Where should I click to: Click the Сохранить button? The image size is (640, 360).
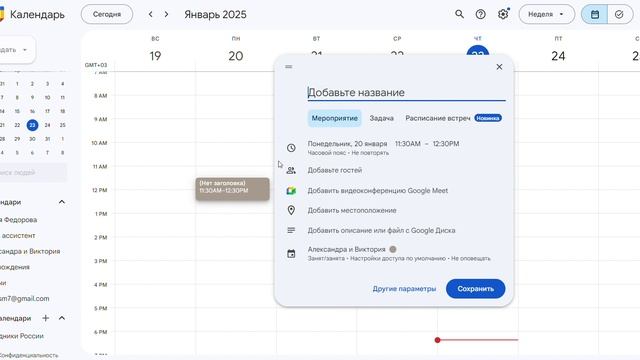476,289
